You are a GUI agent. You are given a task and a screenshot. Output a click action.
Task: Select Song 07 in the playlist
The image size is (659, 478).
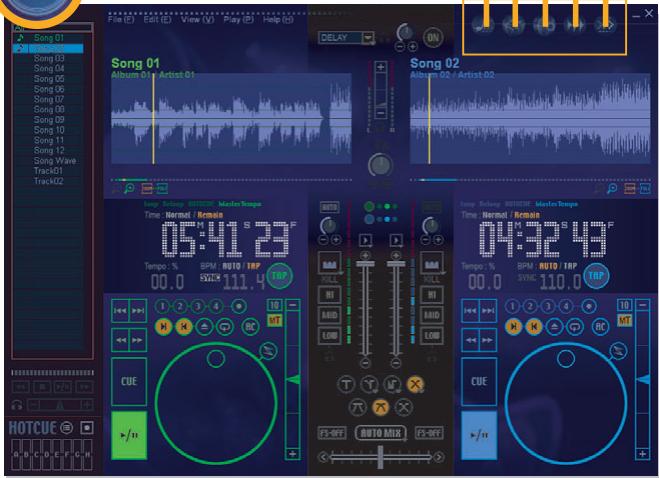[x=49, y=99]
